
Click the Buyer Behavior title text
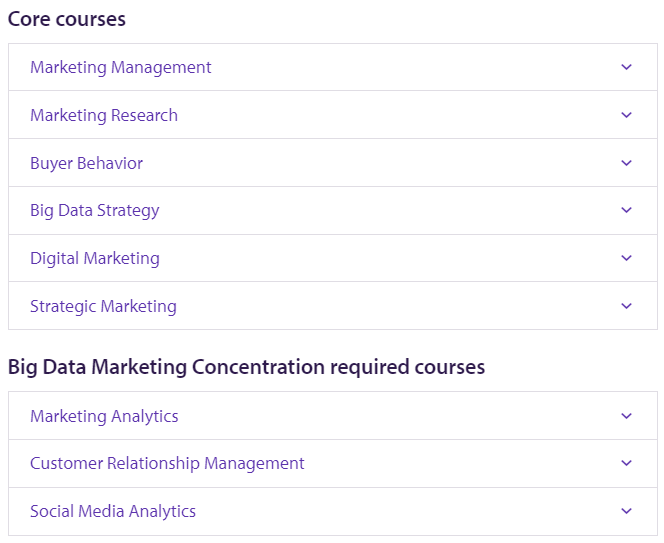pos(86,163)
